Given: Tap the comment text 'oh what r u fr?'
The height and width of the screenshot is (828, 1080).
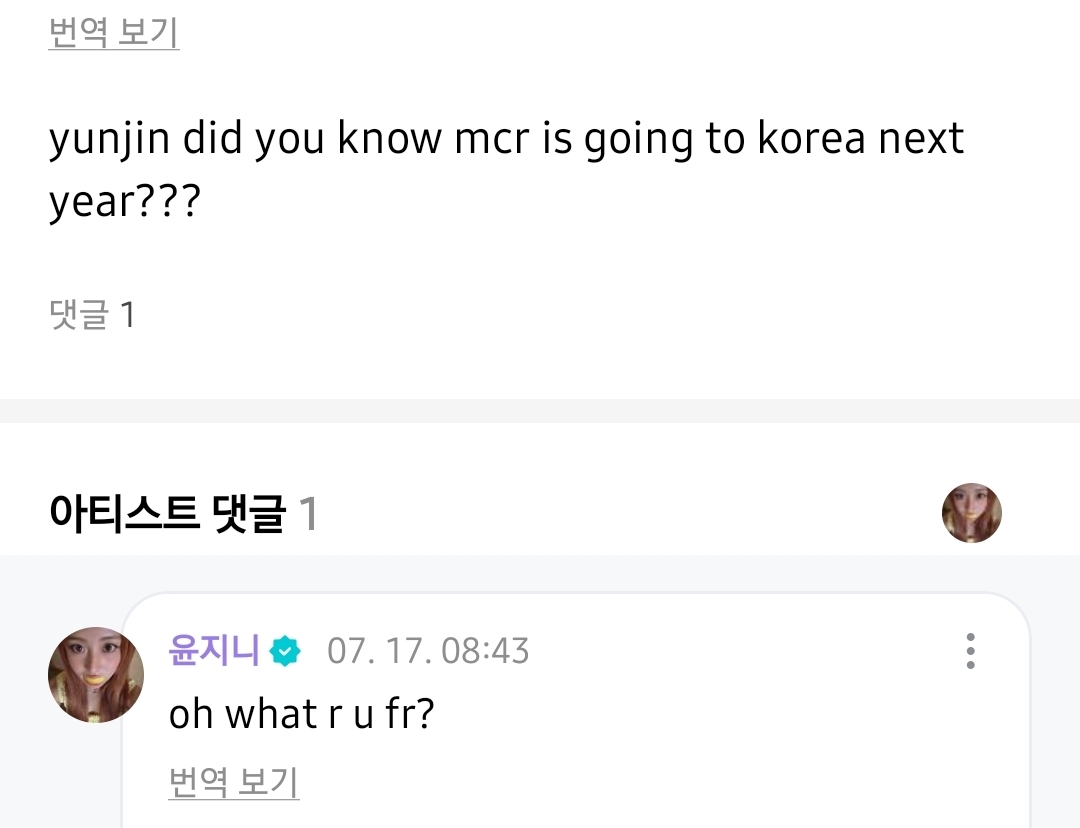Looking at the screenshot, I should [x=301, y=714].
